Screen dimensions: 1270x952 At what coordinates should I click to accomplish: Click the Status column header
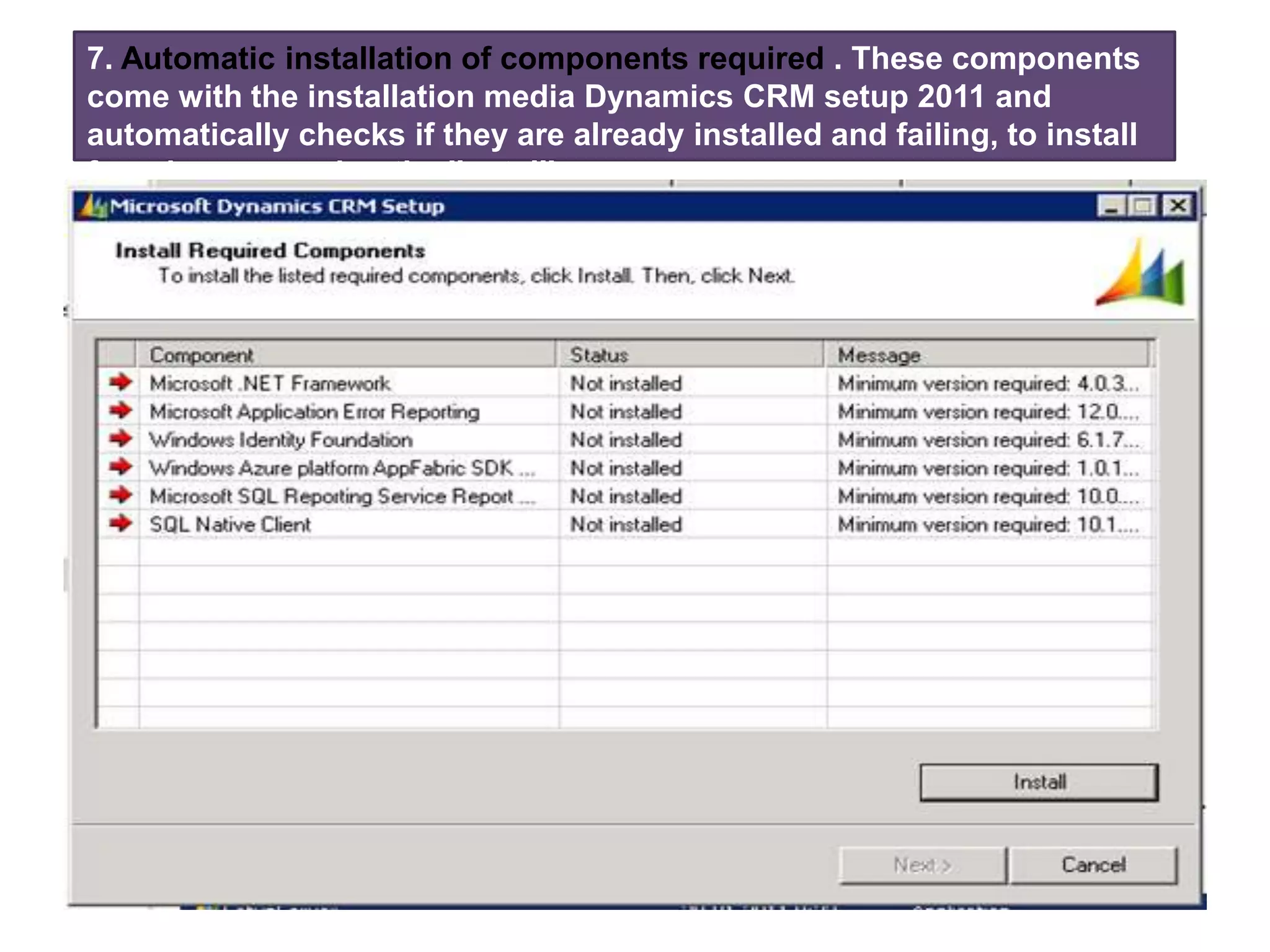coord(690,355)
